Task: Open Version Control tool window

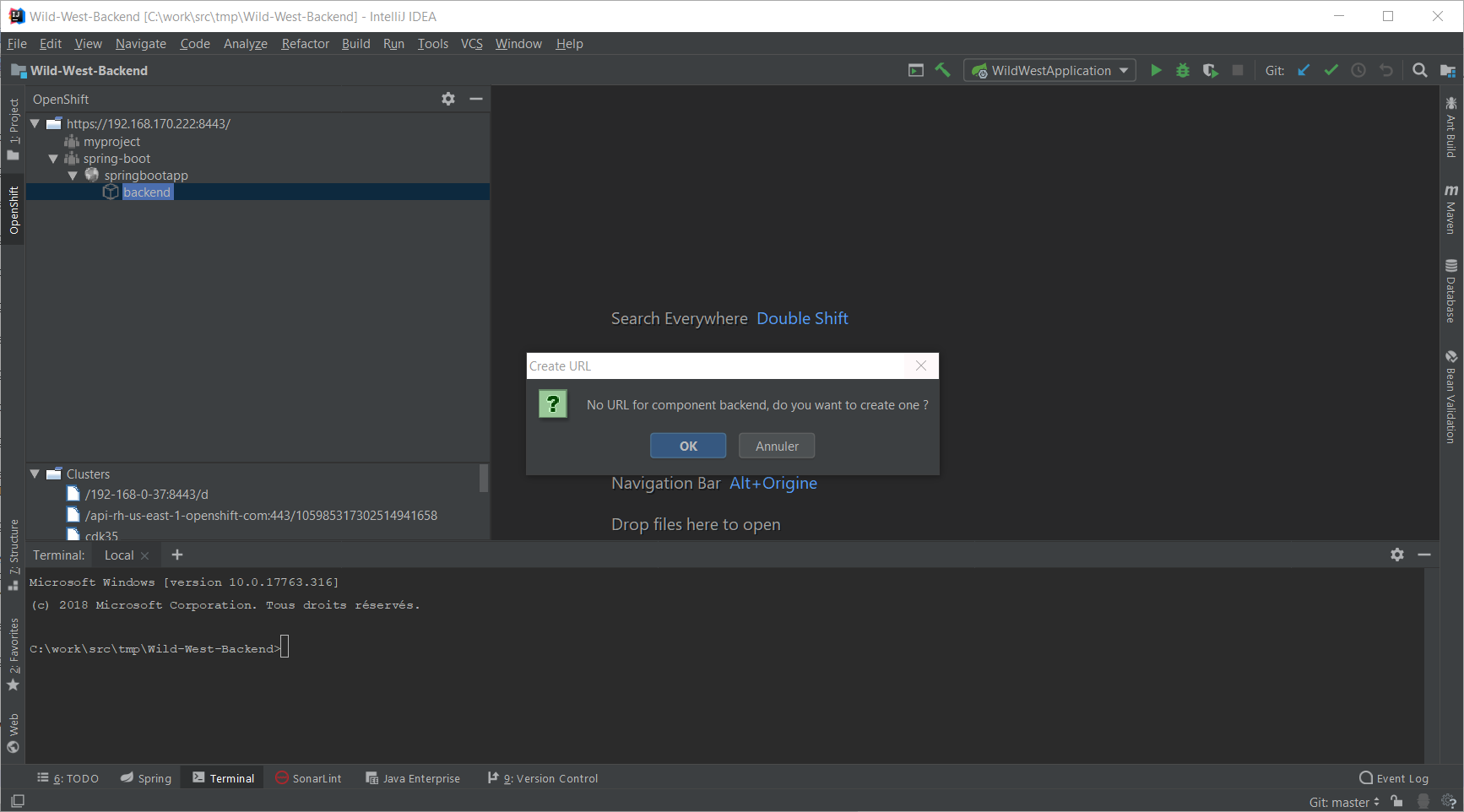Action: [x=543, y=778]
